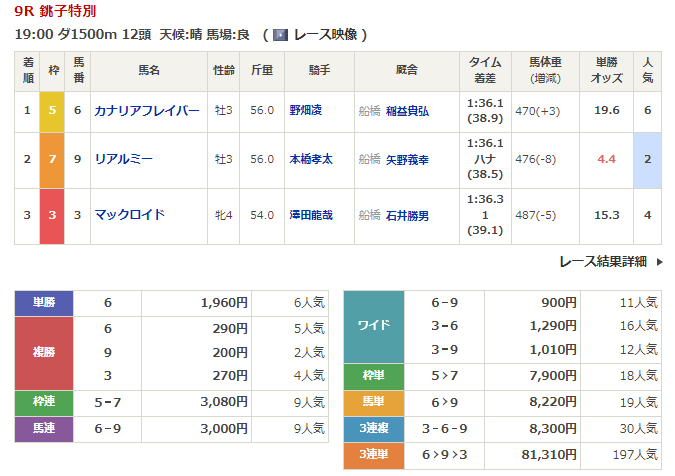Click the 3連単 payout label

373,455
